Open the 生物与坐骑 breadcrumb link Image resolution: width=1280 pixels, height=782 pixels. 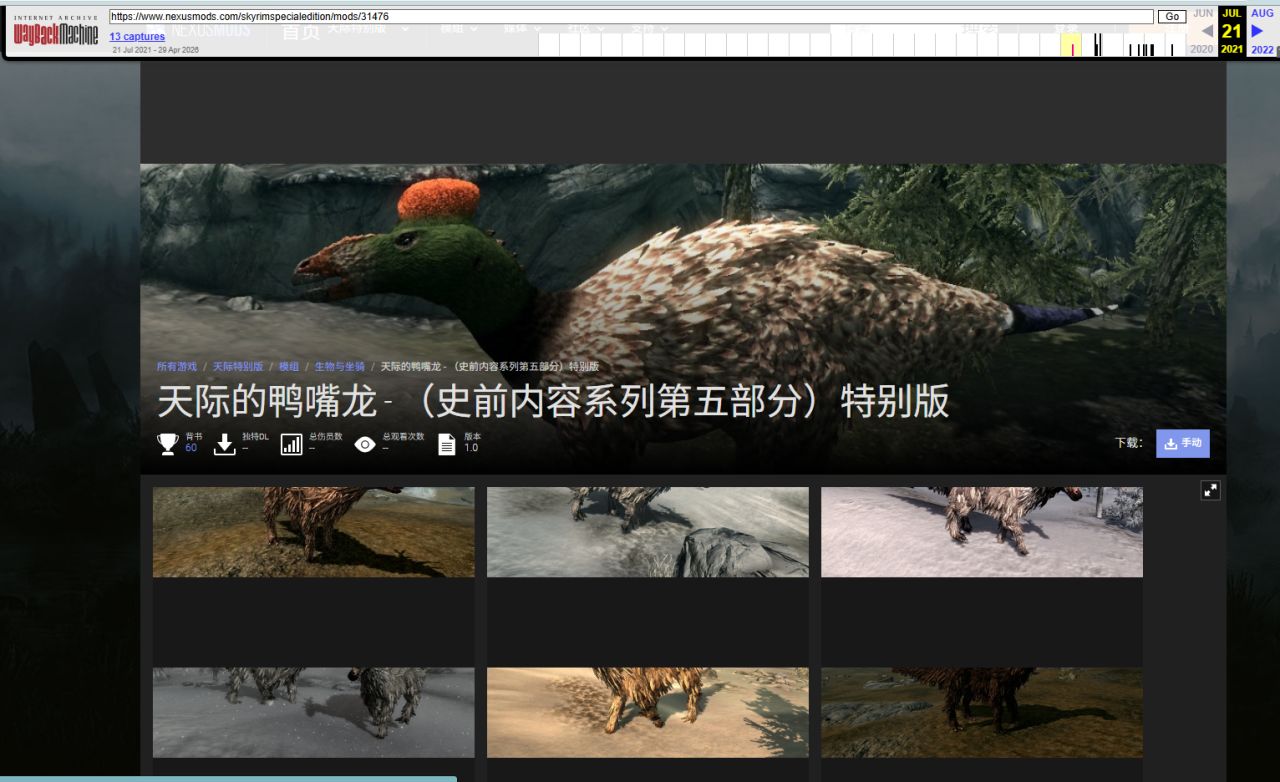coord(340,367)
